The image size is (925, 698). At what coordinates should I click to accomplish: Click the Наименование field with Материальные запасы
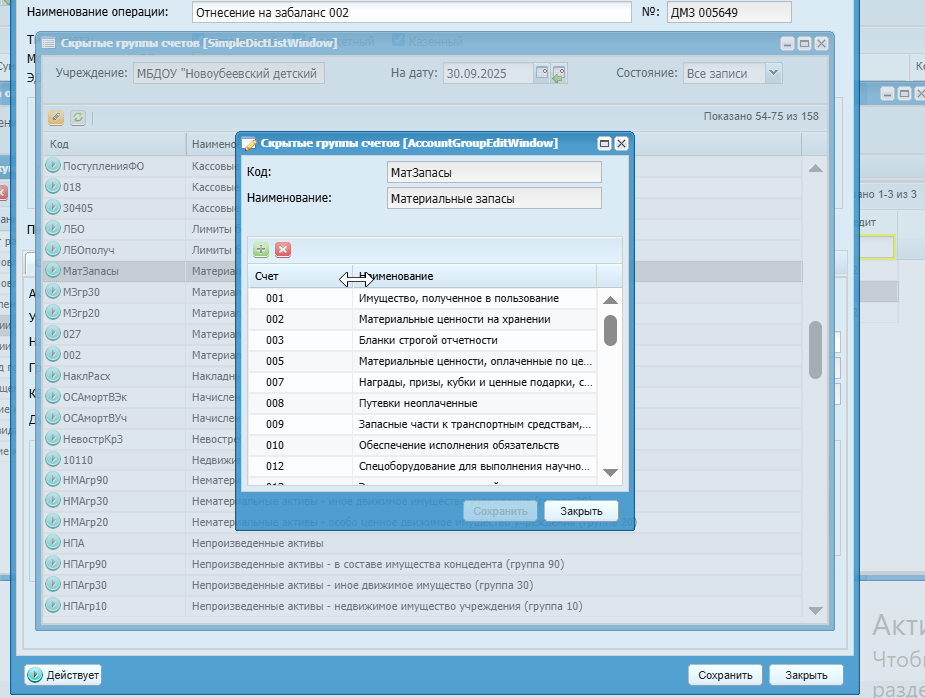point(494,198)
